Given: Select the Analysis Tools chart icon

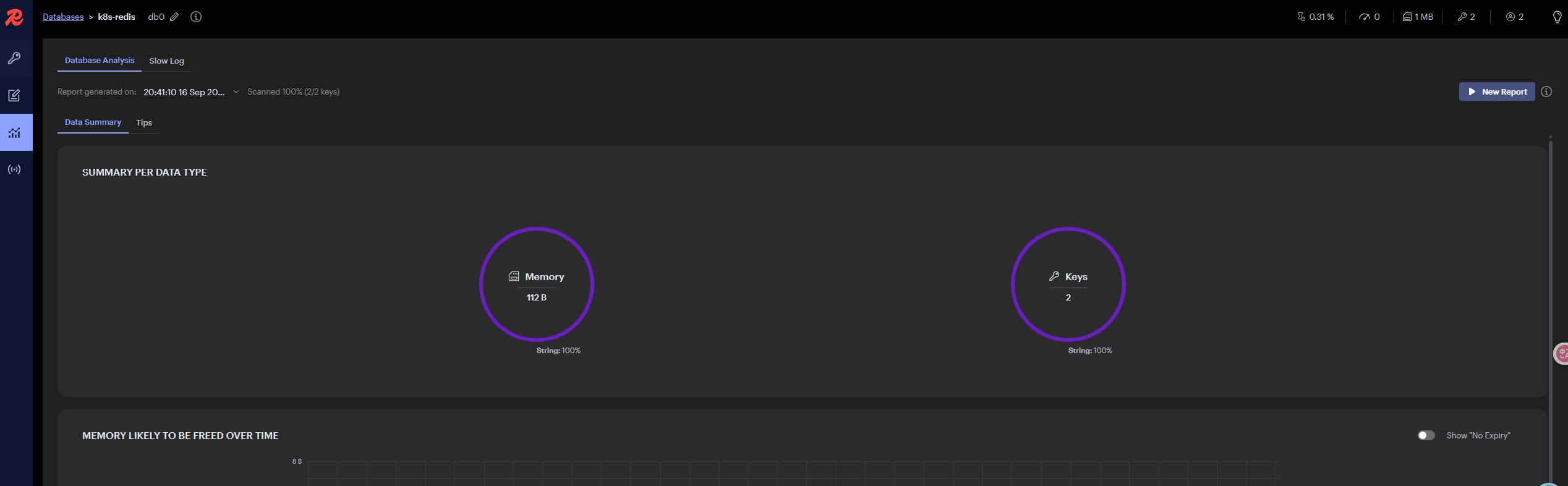Looking at the screenshot, I should coord(14,132).
